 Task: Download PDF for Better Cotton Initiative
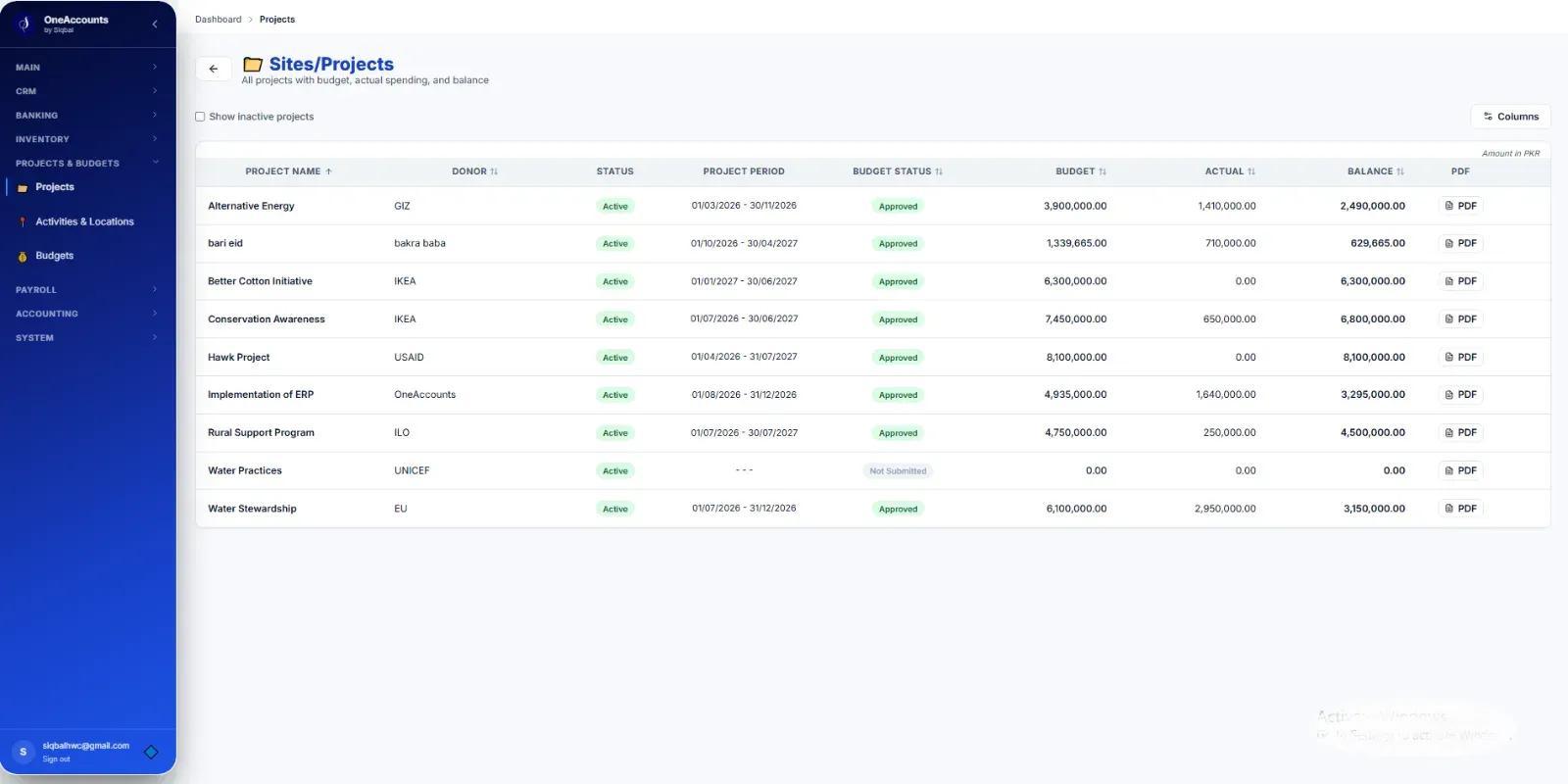point(1460,281)
